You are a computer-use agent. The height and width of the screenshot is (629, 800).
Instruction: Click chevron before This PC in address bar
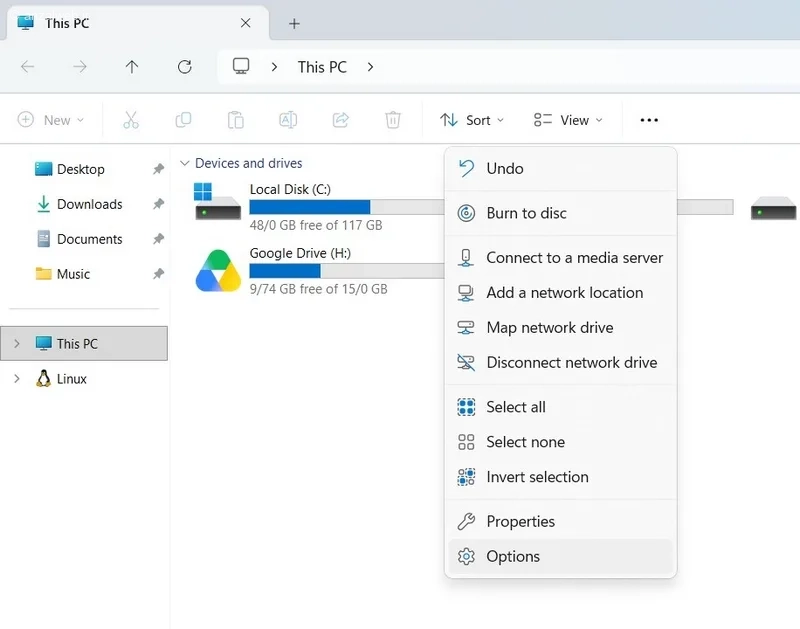pyautogui.click(x=274, y=67)
